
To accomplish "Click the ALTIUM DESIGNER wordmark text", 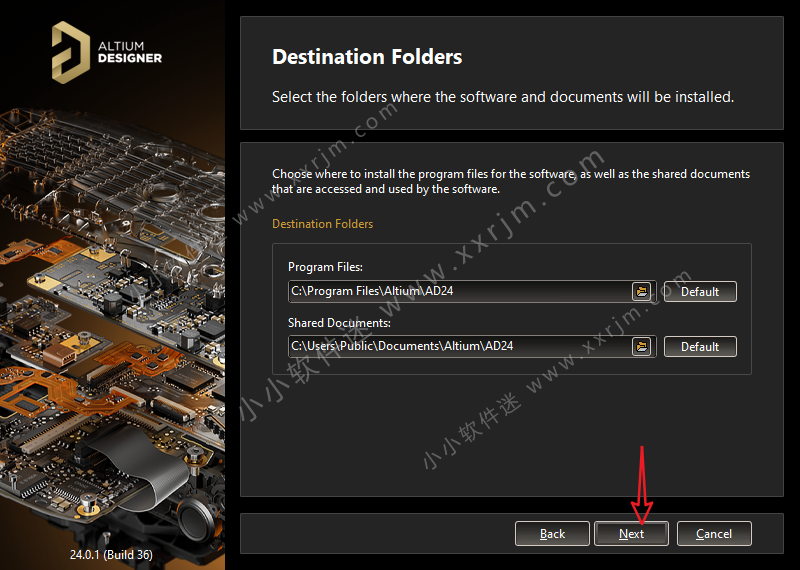I will point(129,51).
